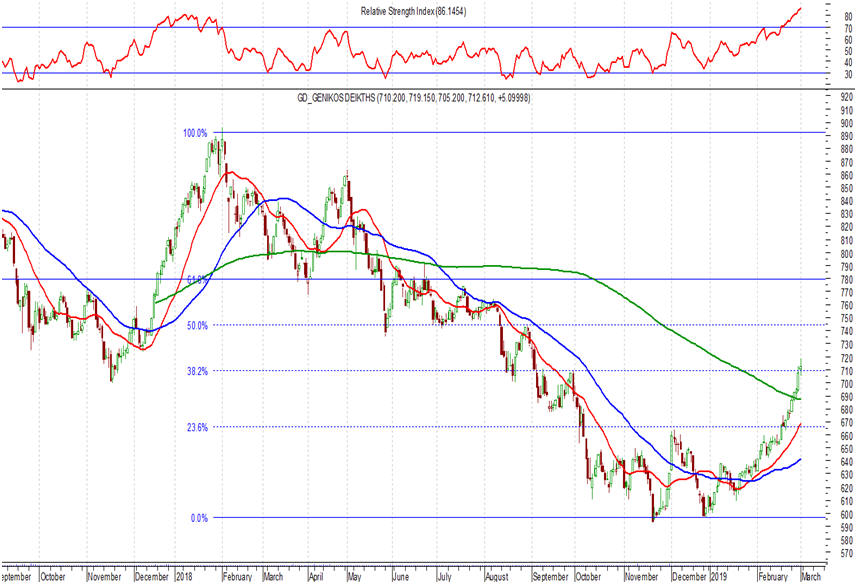Click price scale value 890
The width and height of the screenshot is (857, 584).
pos(846,137)
